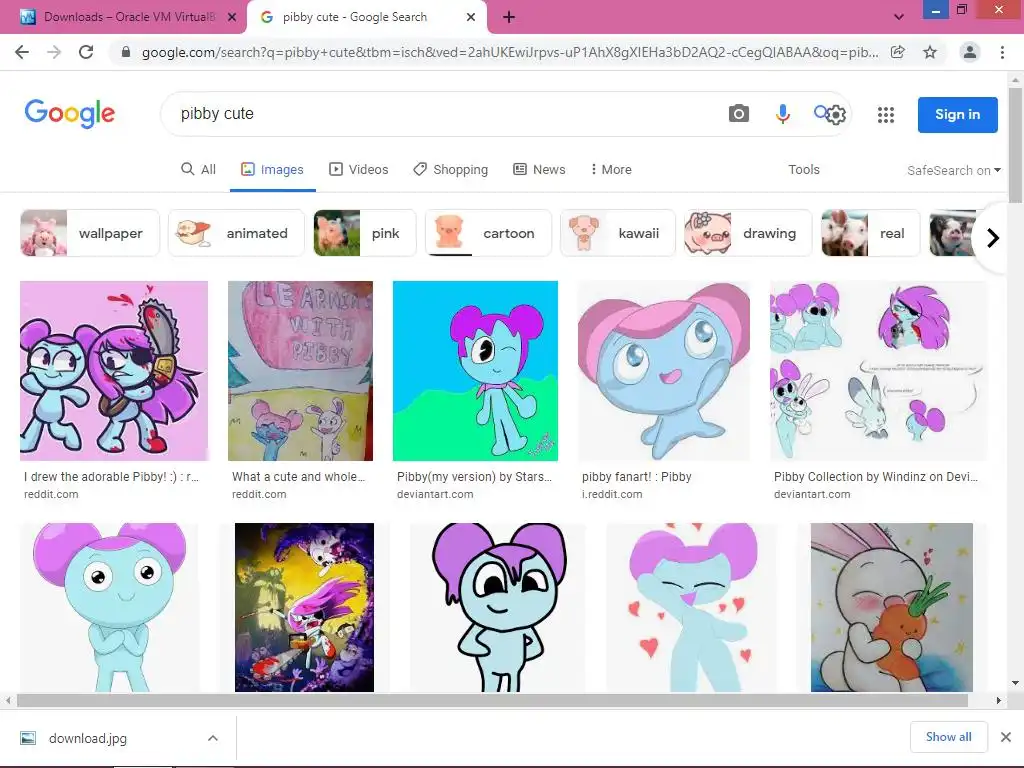Select the Images tab
Screen dimensions: 1024x768
pyautogui.click(x=272, y=170)
